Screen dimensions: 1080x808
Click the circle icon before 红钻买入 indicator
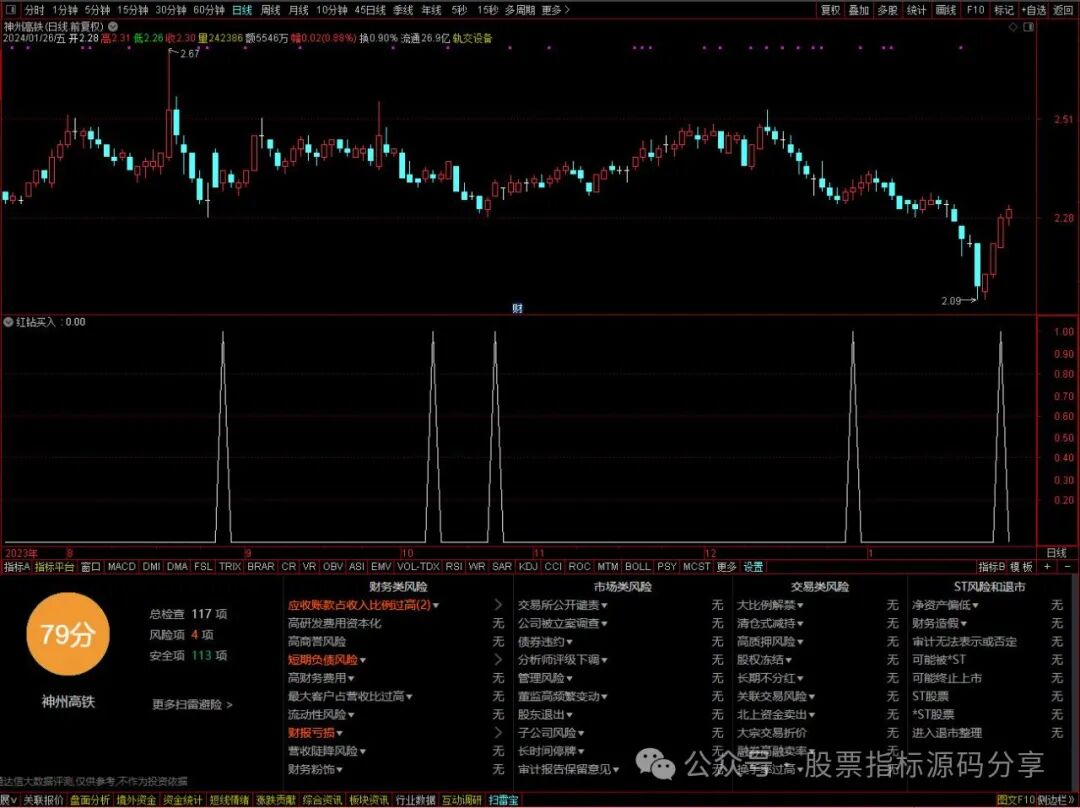(8, 322)
